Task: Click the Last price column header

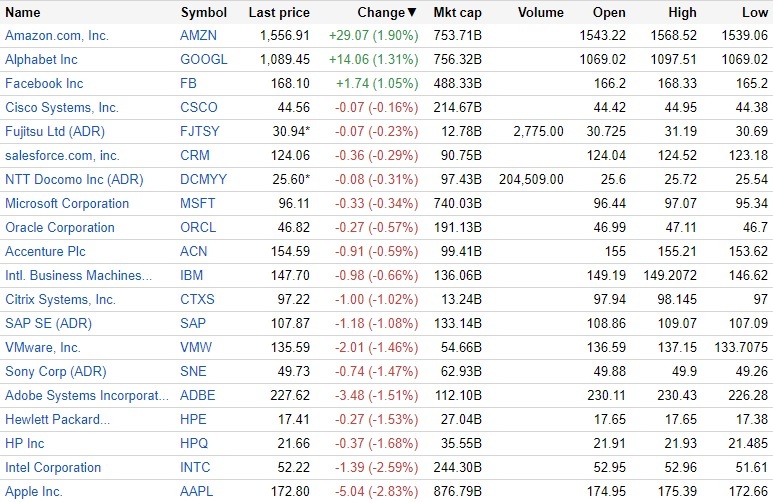Action: 279,13
